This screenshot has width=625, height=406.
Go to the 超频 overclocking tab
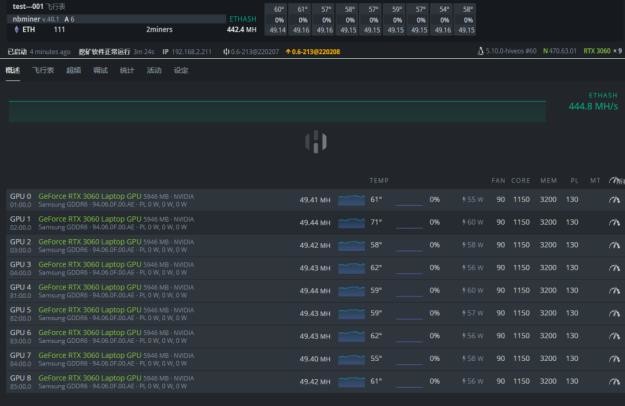[x=72, y=71]
